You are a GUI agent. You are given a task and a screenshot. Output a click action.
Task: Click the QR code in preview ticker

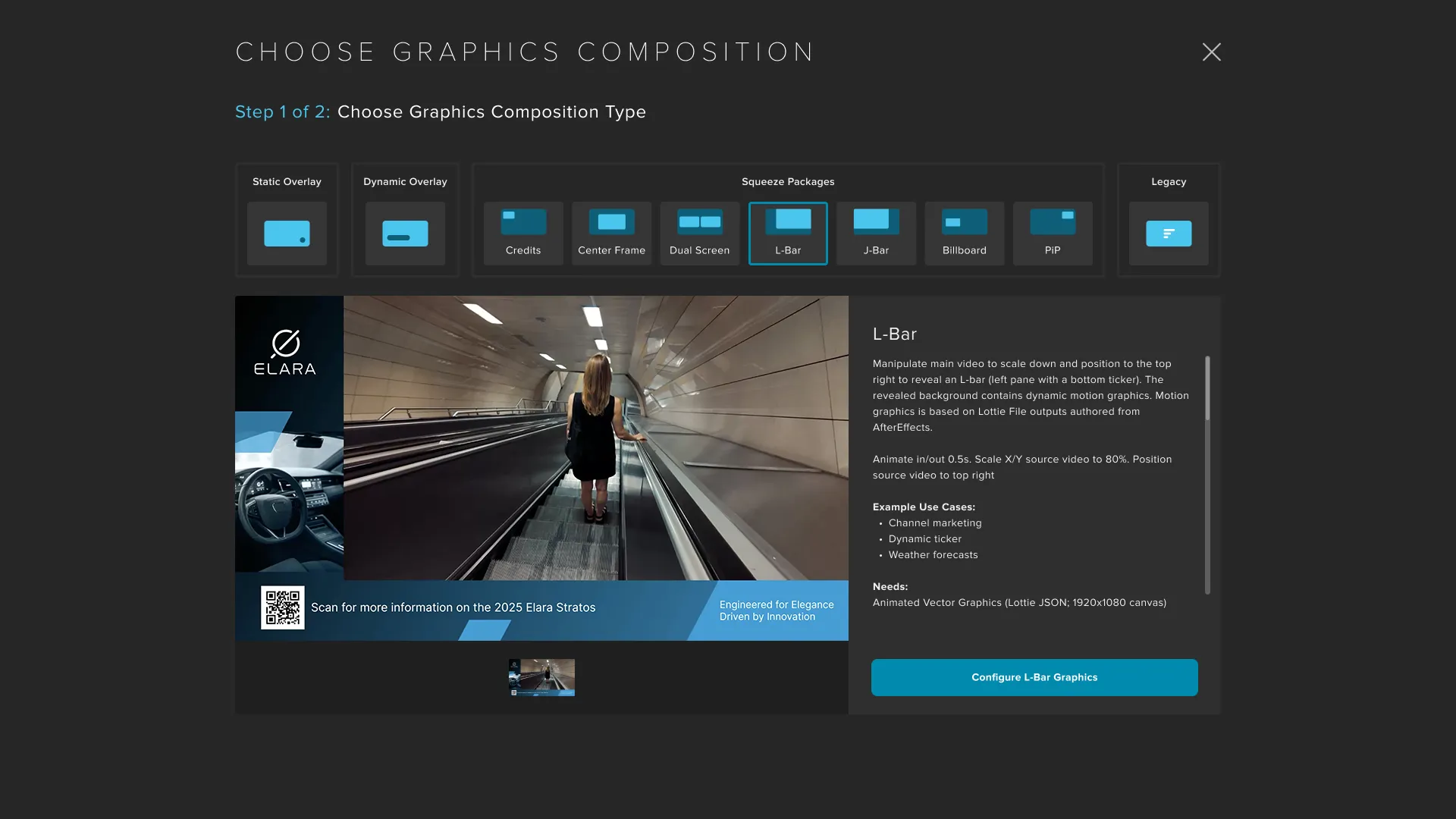pyautogui.click(x=283, y=607)
